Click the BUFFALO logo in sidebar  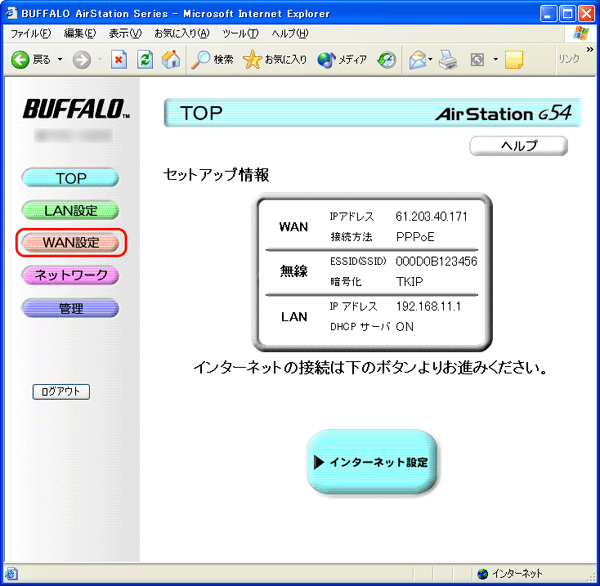(77, 109)
